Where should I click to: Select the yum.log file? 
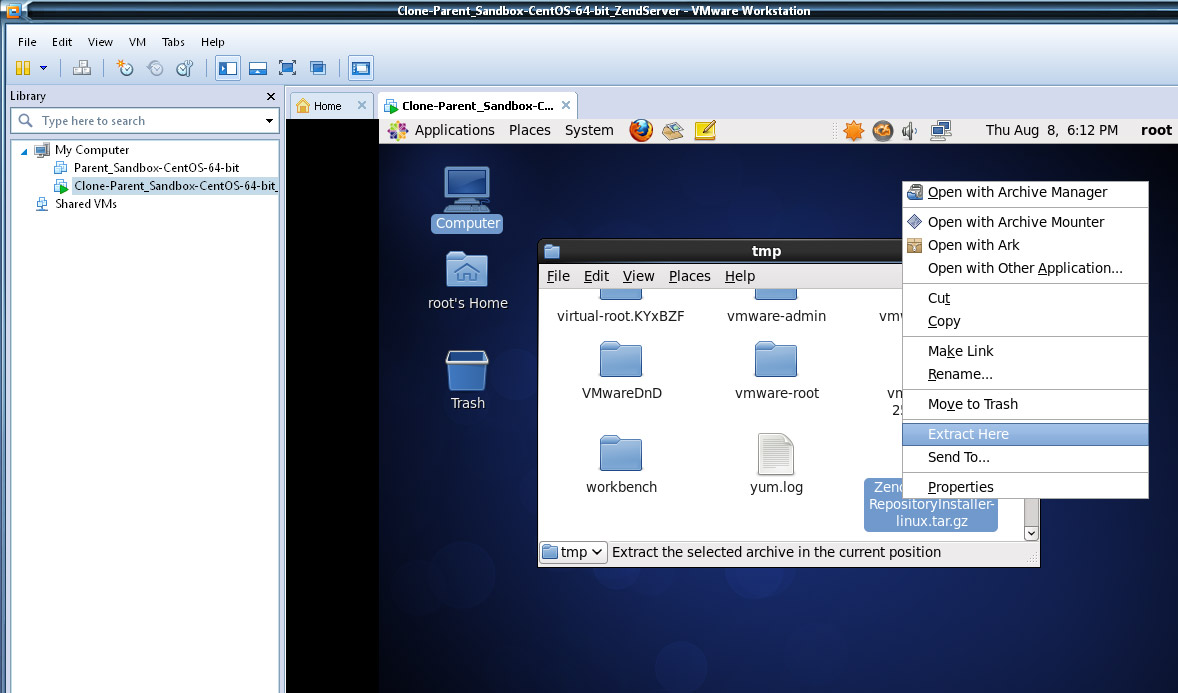pos(776,465)
